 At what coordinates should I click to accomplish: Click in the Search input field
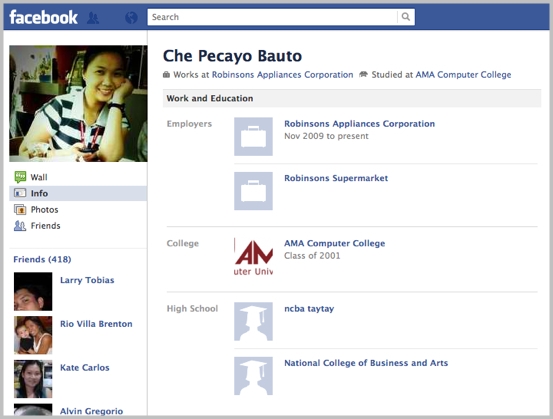click(x=272, y=17)
